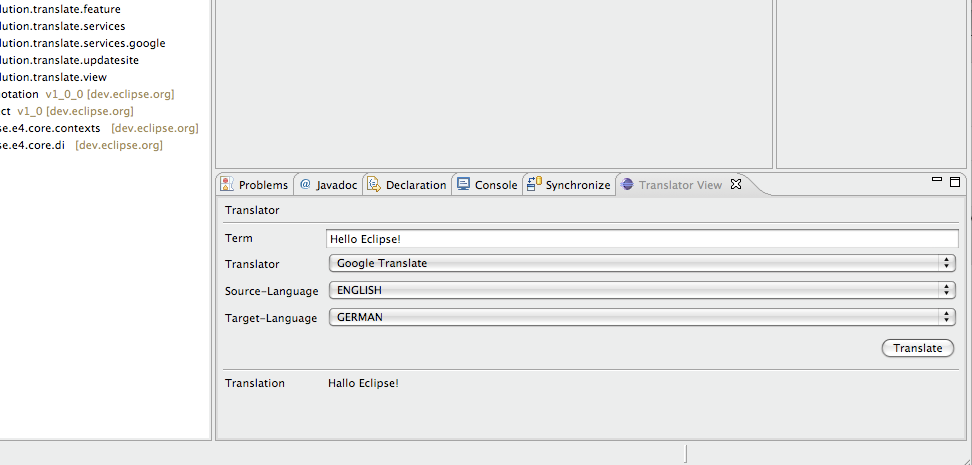This screenshot has height=465, width=972.
Task: Click the Javadoc @ icon
Action: [305, 184]
